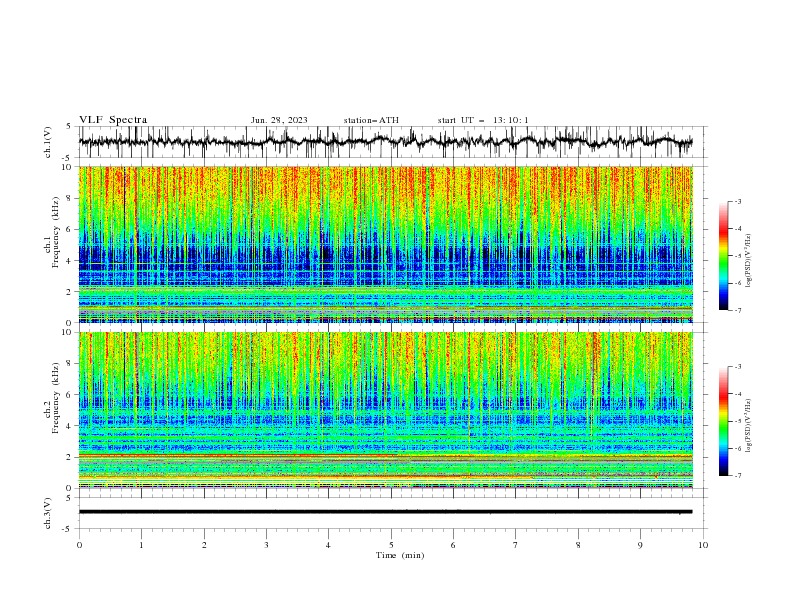This screenshot has height=612, width=792.
Task: Click the ch.3 voltage waveform trace
Action: (x=385, y=512)
